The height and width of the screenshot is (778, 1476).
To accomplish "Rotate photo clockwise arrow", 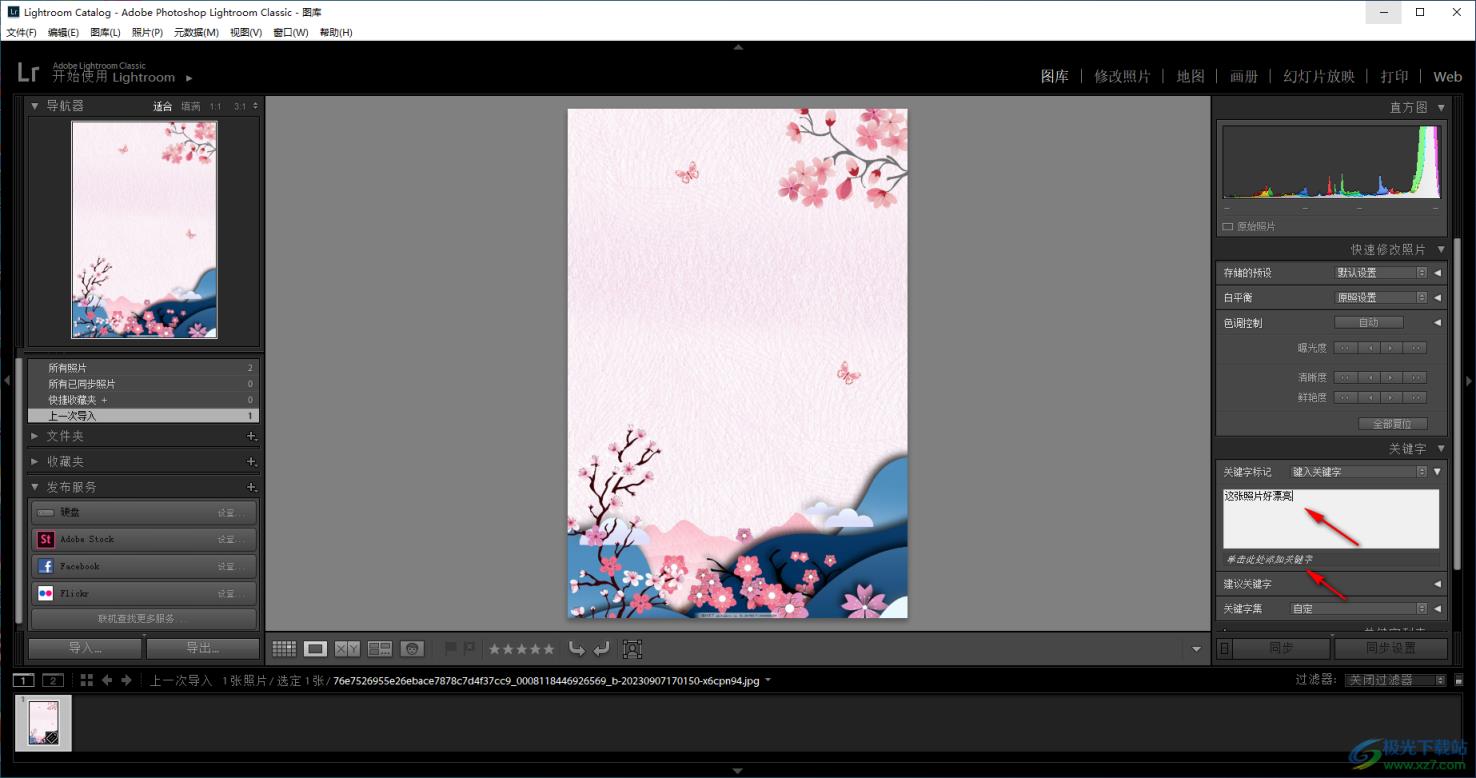I will tap(601, 649).
